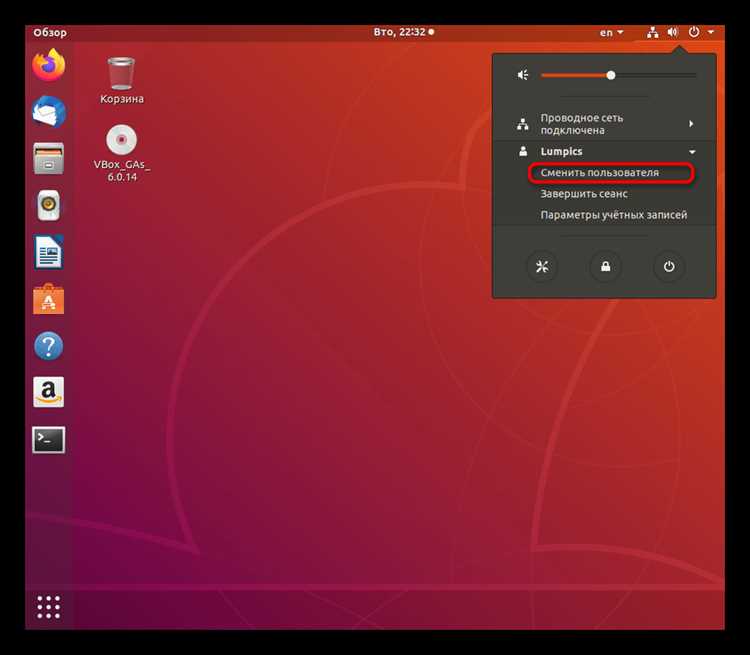Open power off button in system menu

click(669, 266)
